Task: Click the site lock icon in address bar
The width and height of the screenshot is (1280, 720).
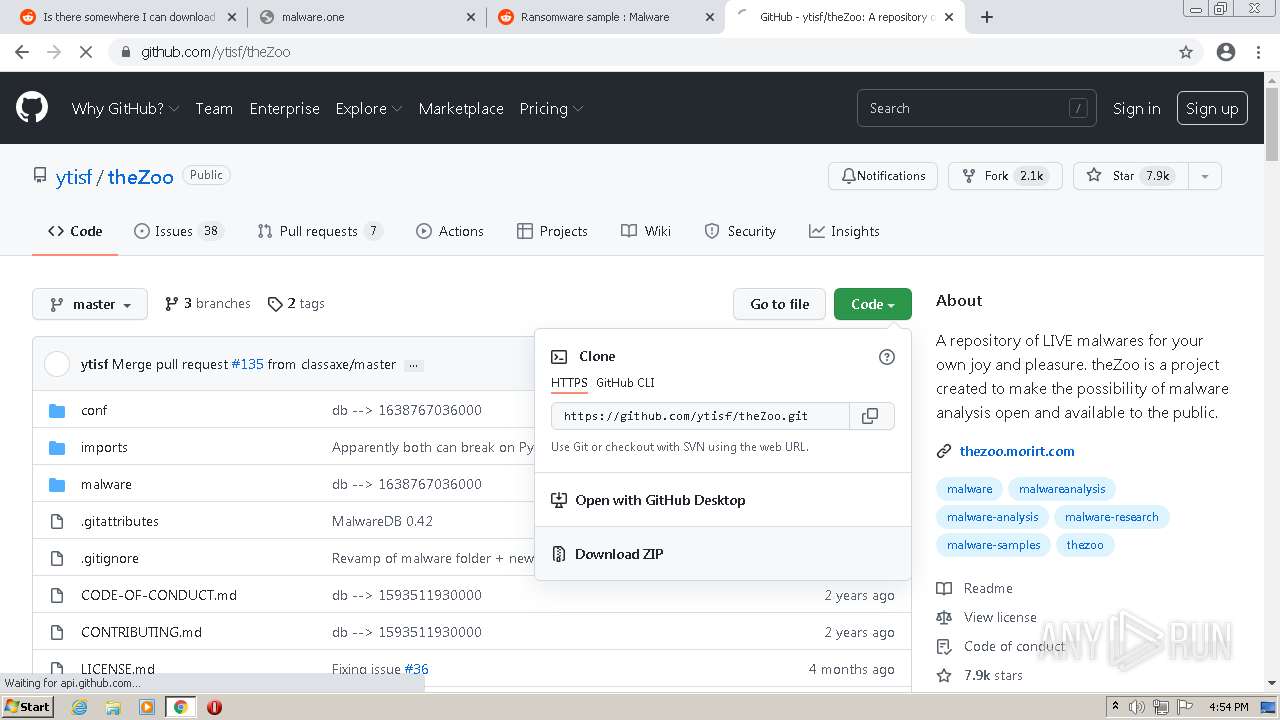Action: coord(125,52)
